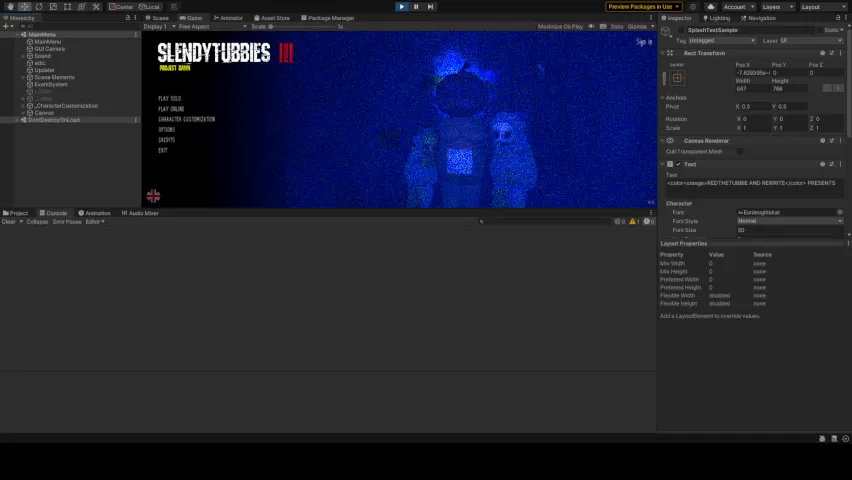Select Canvas object in Hierarchy

pos(44,113)
